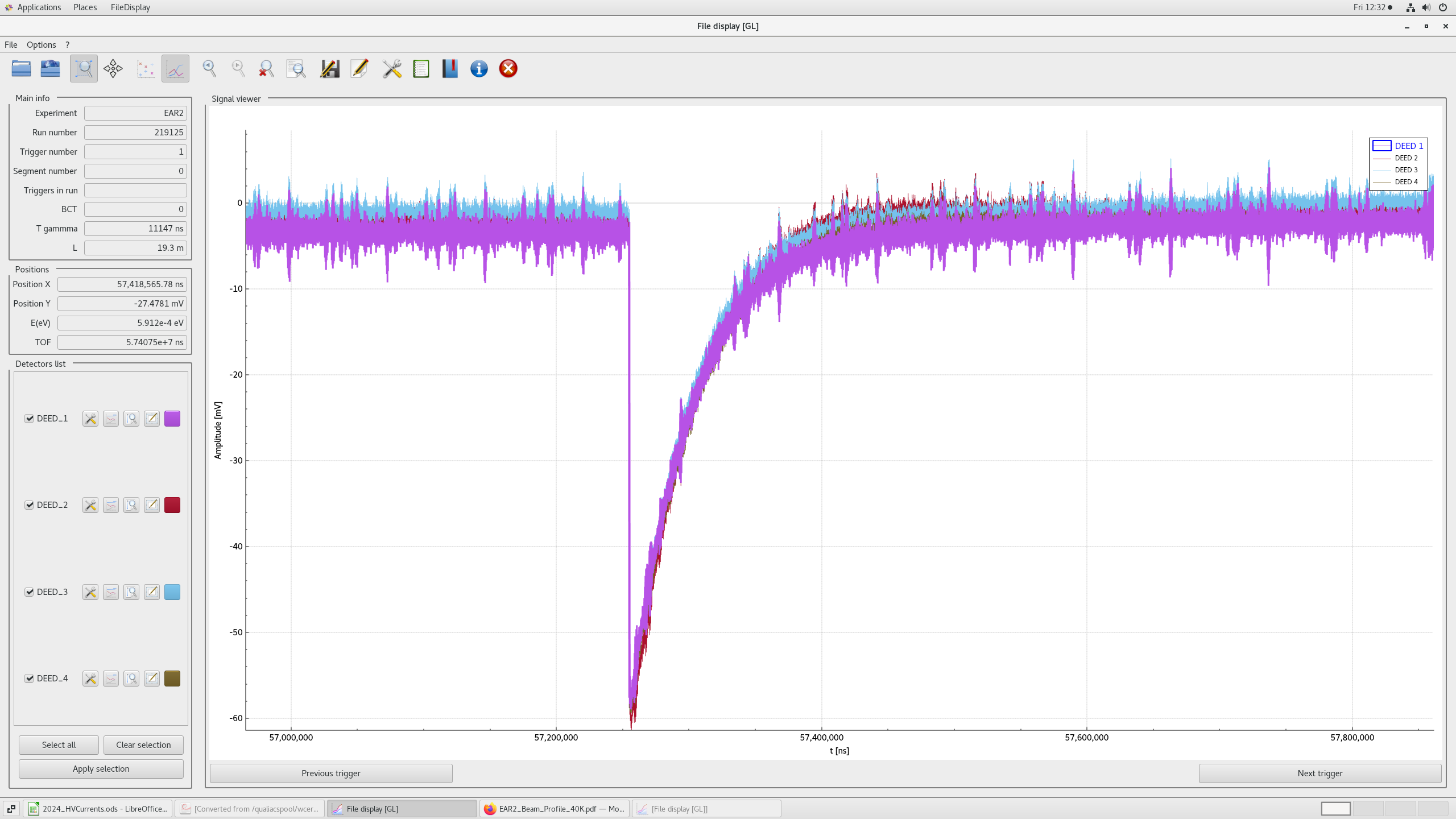Click the blue info icon in toolbar
This screenshot has height=819, width=1456.
[479, 69]
